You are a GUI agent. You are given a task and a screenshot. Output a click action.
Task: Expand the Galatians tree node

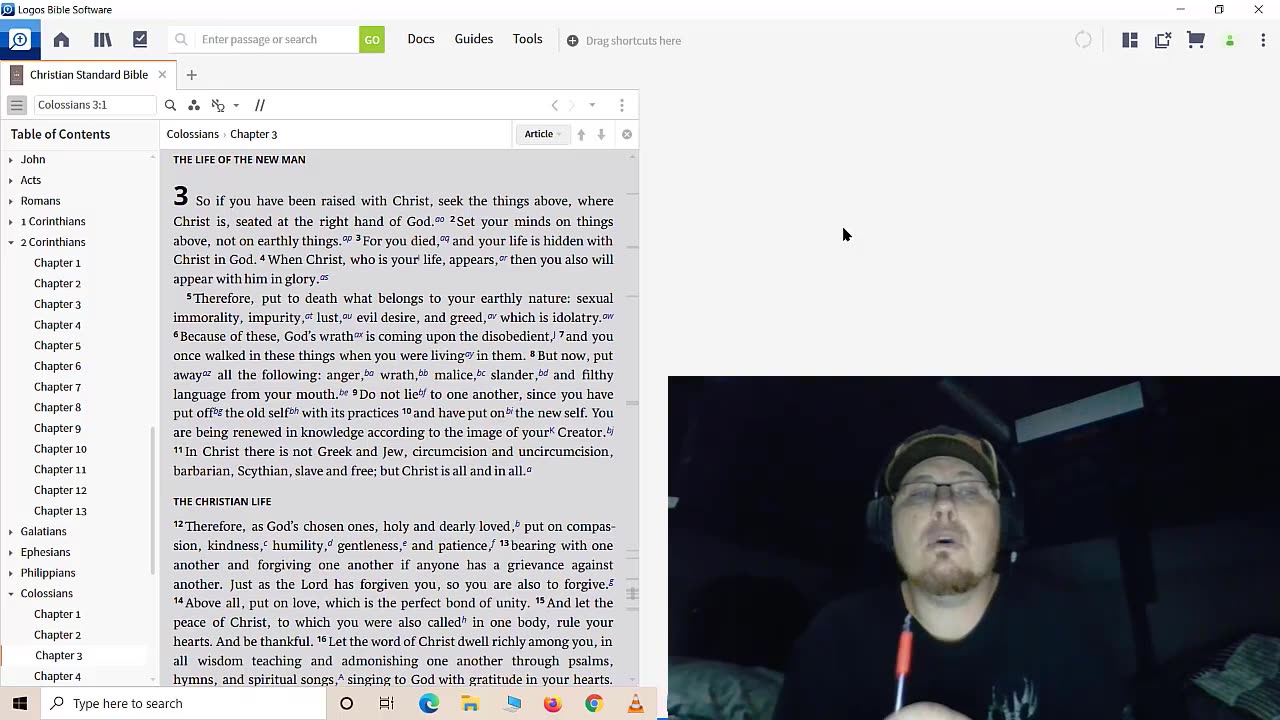click(11, 532)
